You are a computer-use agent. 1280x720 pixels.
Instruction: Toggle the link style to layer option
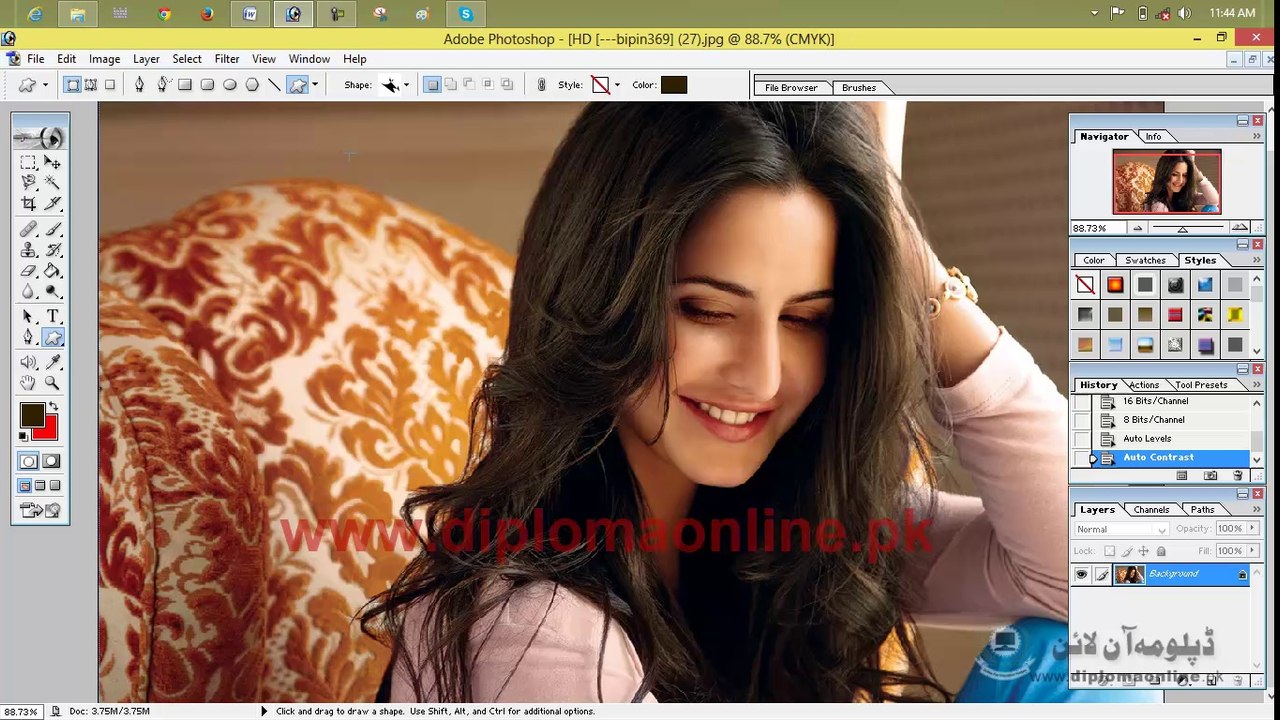coord(542,85)
